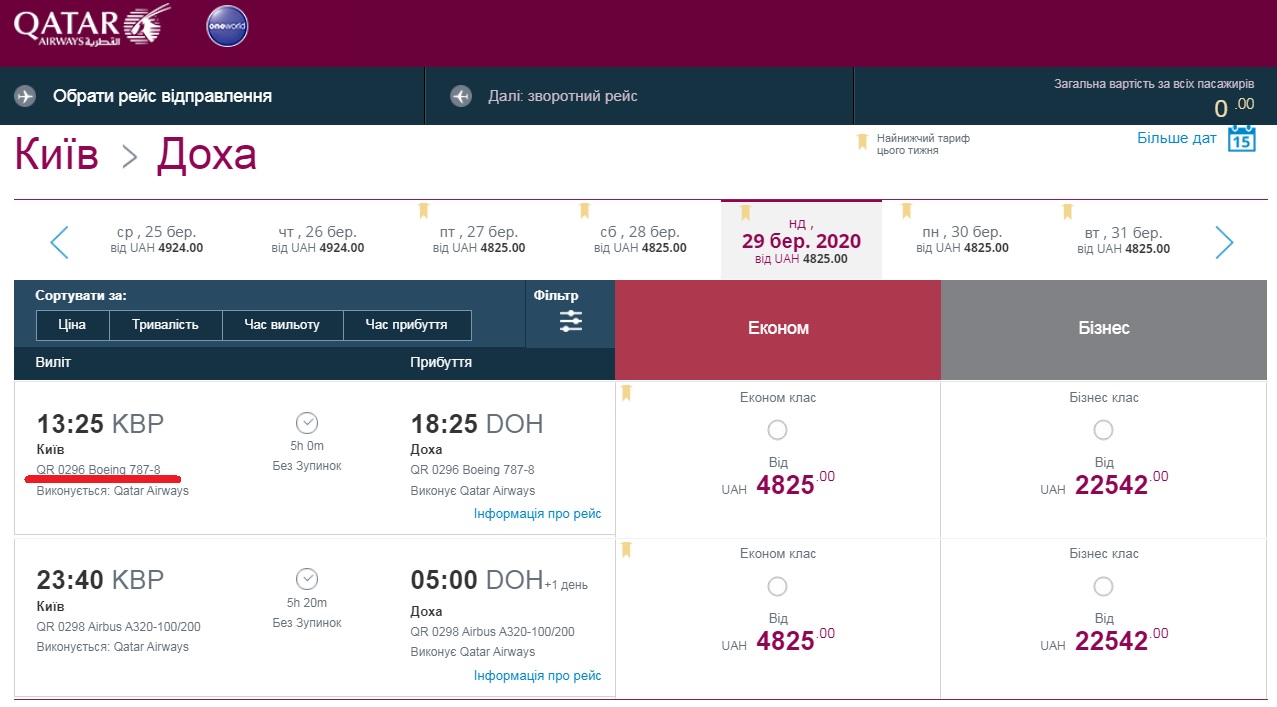
Task: Go to previous dates with left arrow
Action: point(59,242)
